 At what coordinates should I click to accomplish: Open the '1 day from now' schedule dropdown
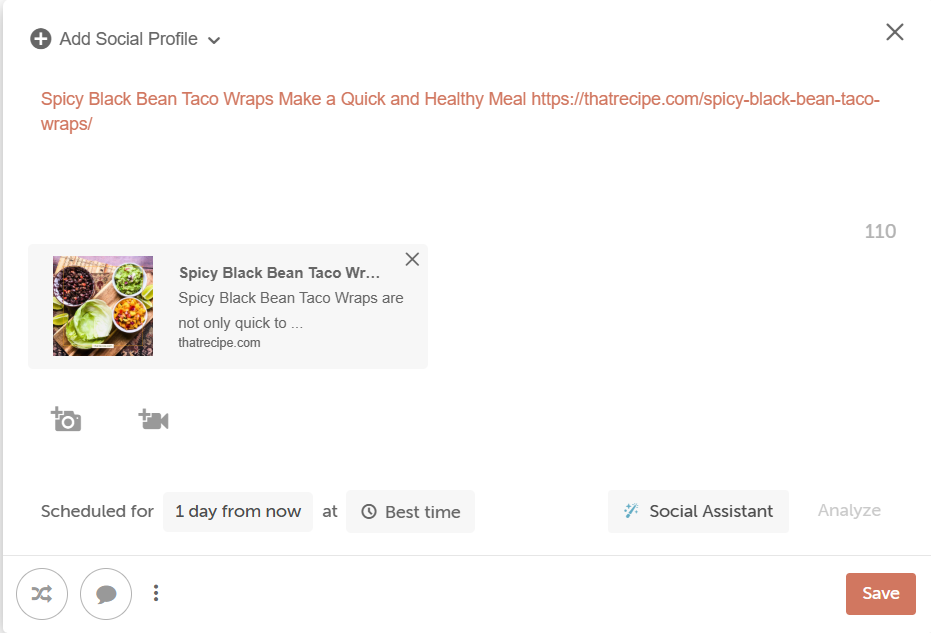coord(238,512)
